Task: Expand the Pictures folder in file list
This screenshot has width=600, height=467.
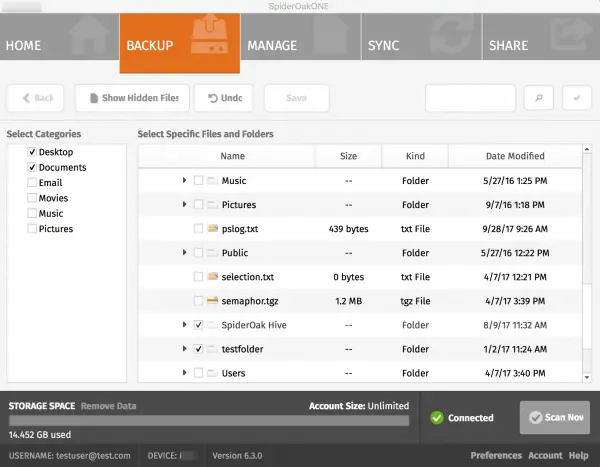Action: pyautogui.click(x=184, y=204)
